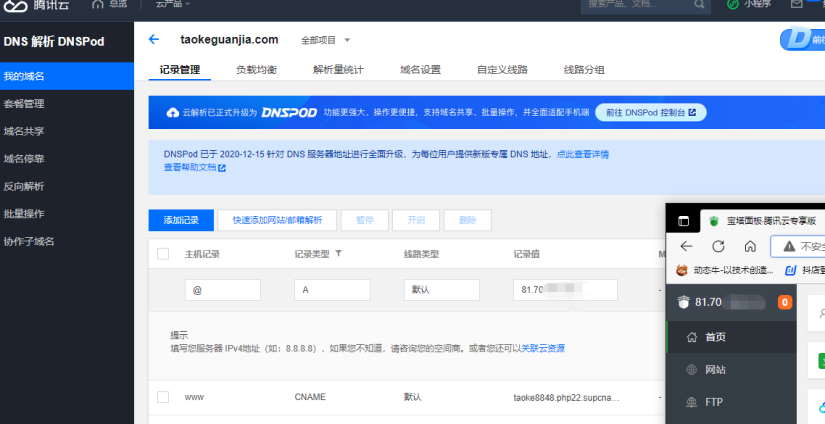Click the 前往 DNSPod 控制台 button

click(650, 113)
